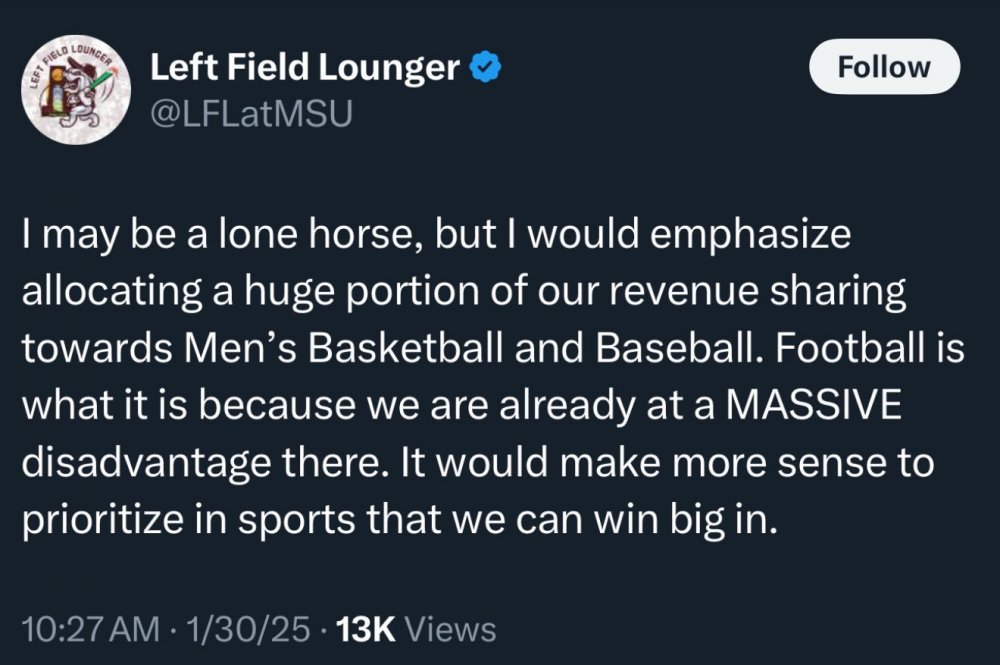Click the blue verified checkmark badge
The image size is (1000, 665).
(486, 67)
